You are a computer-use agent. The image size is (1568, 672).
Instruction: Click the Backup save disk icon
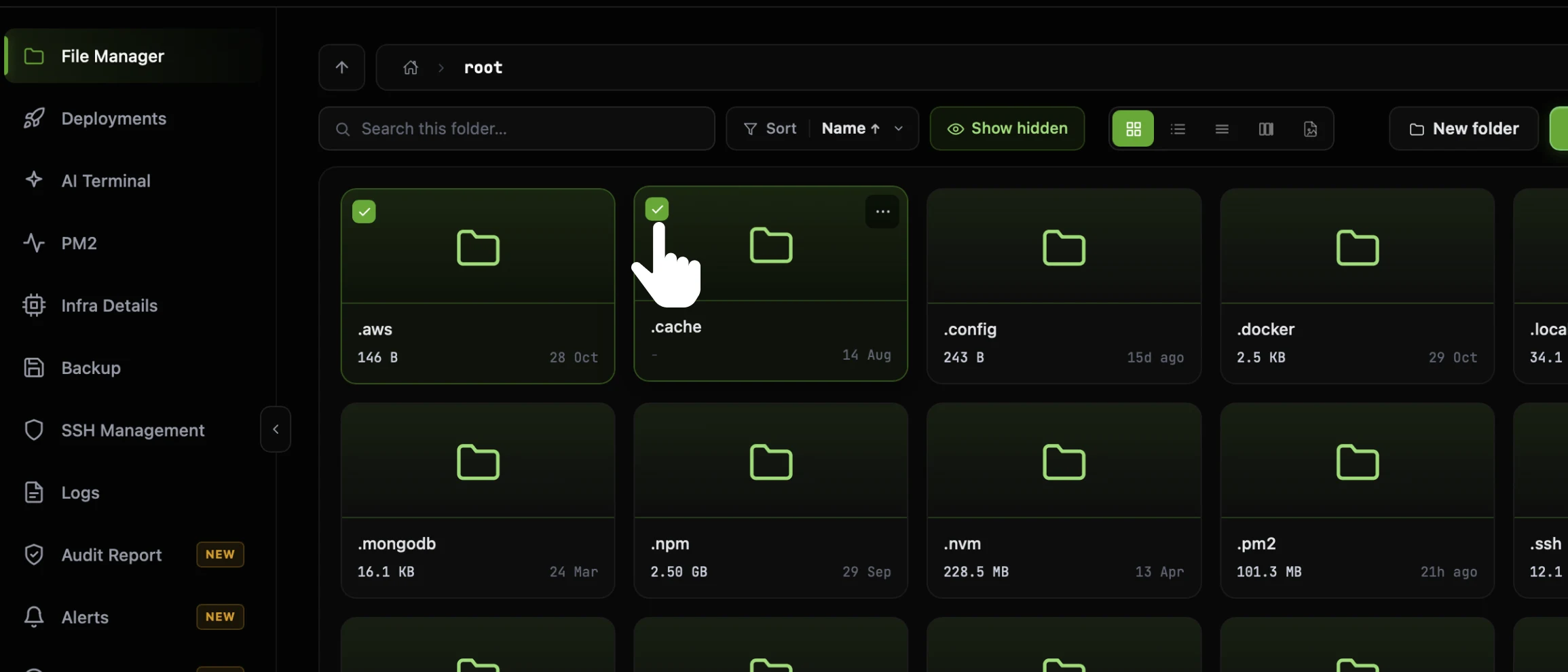tap(34, 368)
